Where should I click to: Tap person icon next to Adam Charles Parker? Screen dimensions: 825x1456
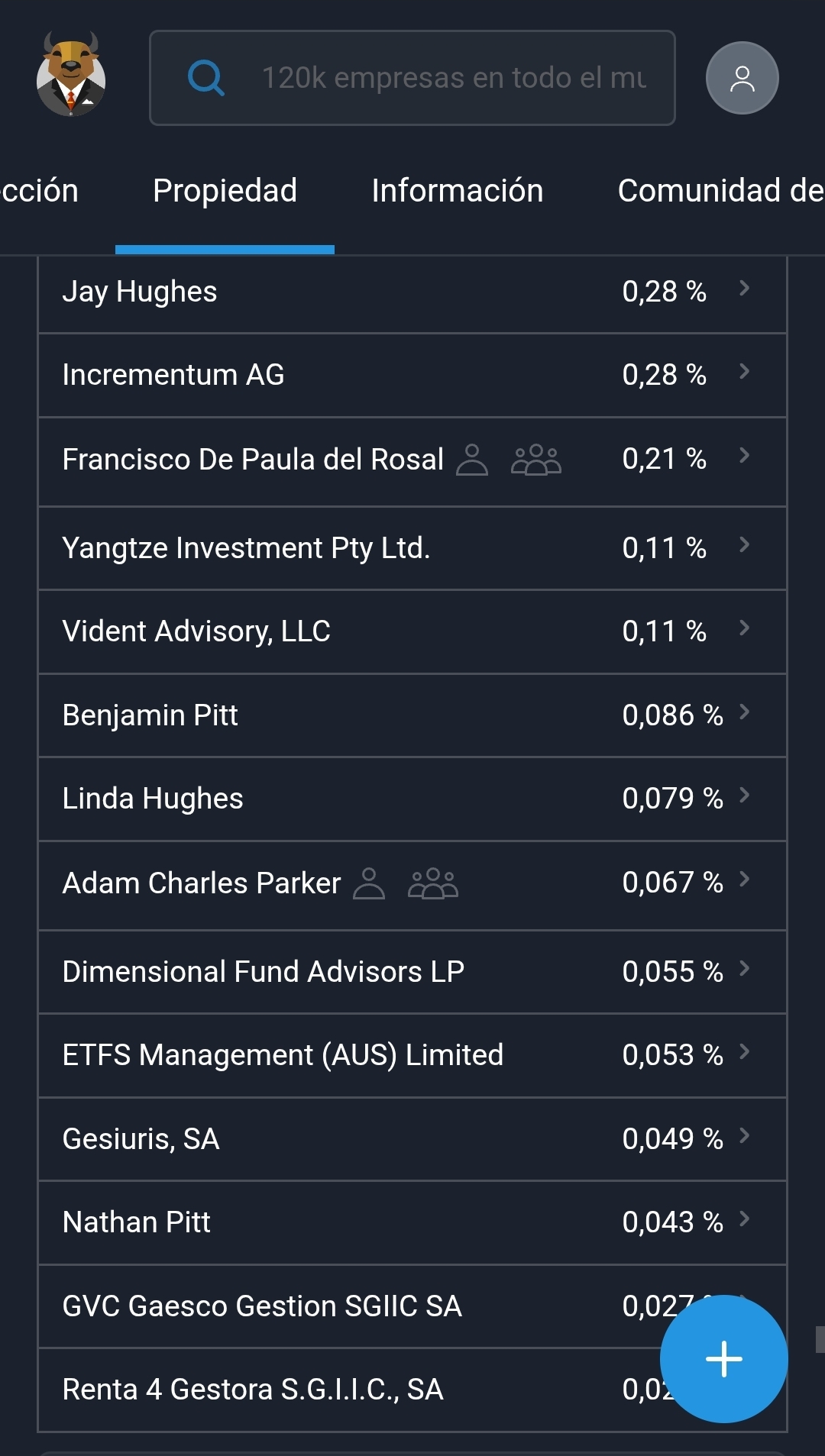pos(369,883)
